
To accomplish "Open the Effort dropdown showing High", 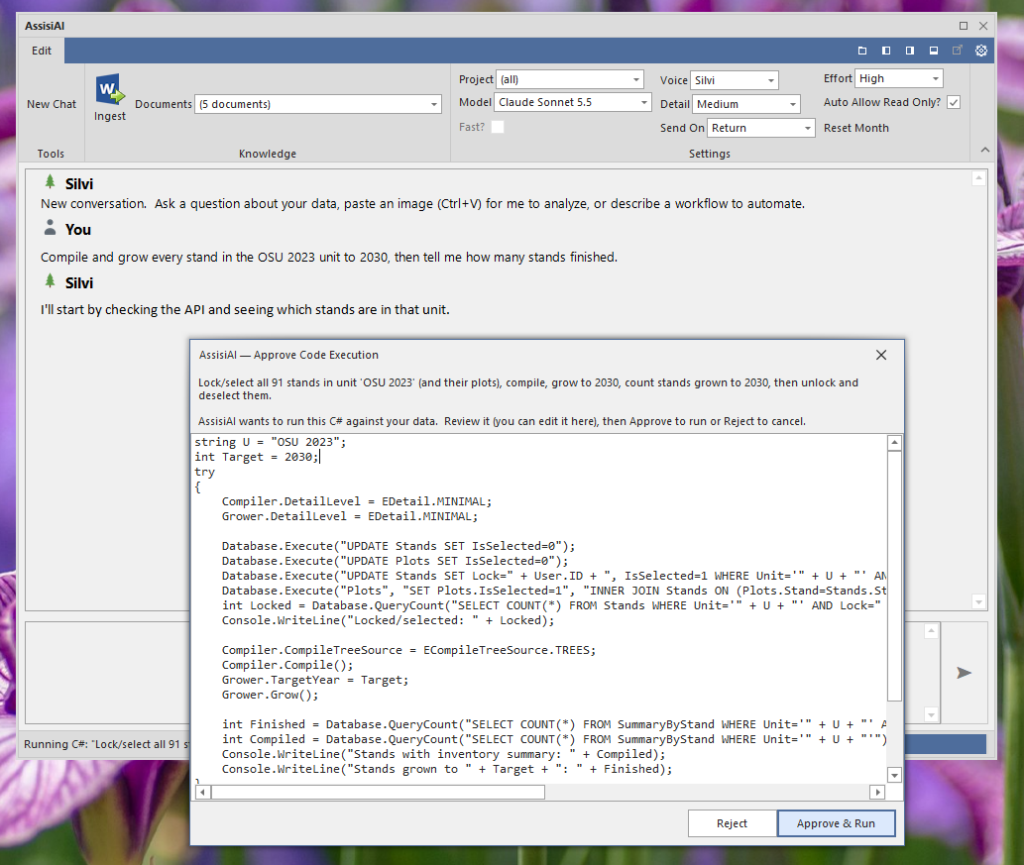I will click(899, 78).
